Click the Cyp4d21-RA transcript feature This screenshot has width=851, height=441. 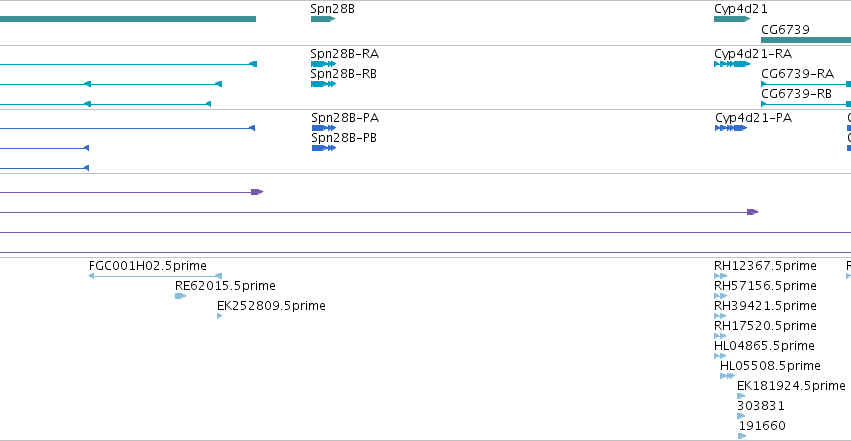coord(732,64)
